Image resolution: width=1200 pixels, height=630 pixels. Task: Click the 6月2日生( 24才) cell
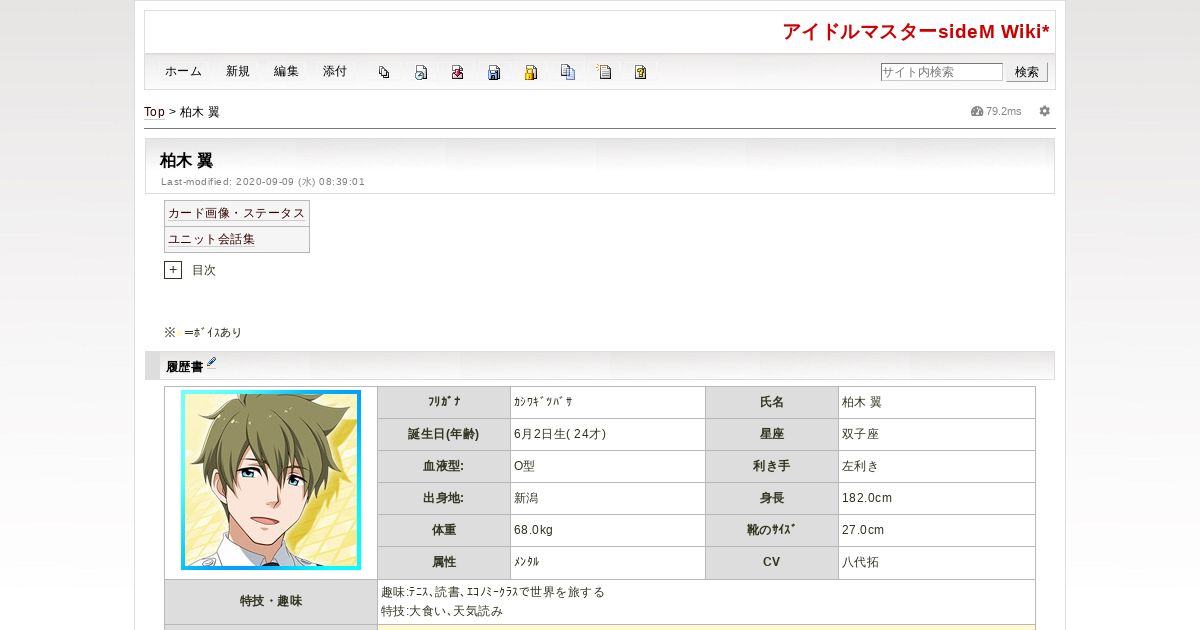pyautogui.click(x=608, y=434)
